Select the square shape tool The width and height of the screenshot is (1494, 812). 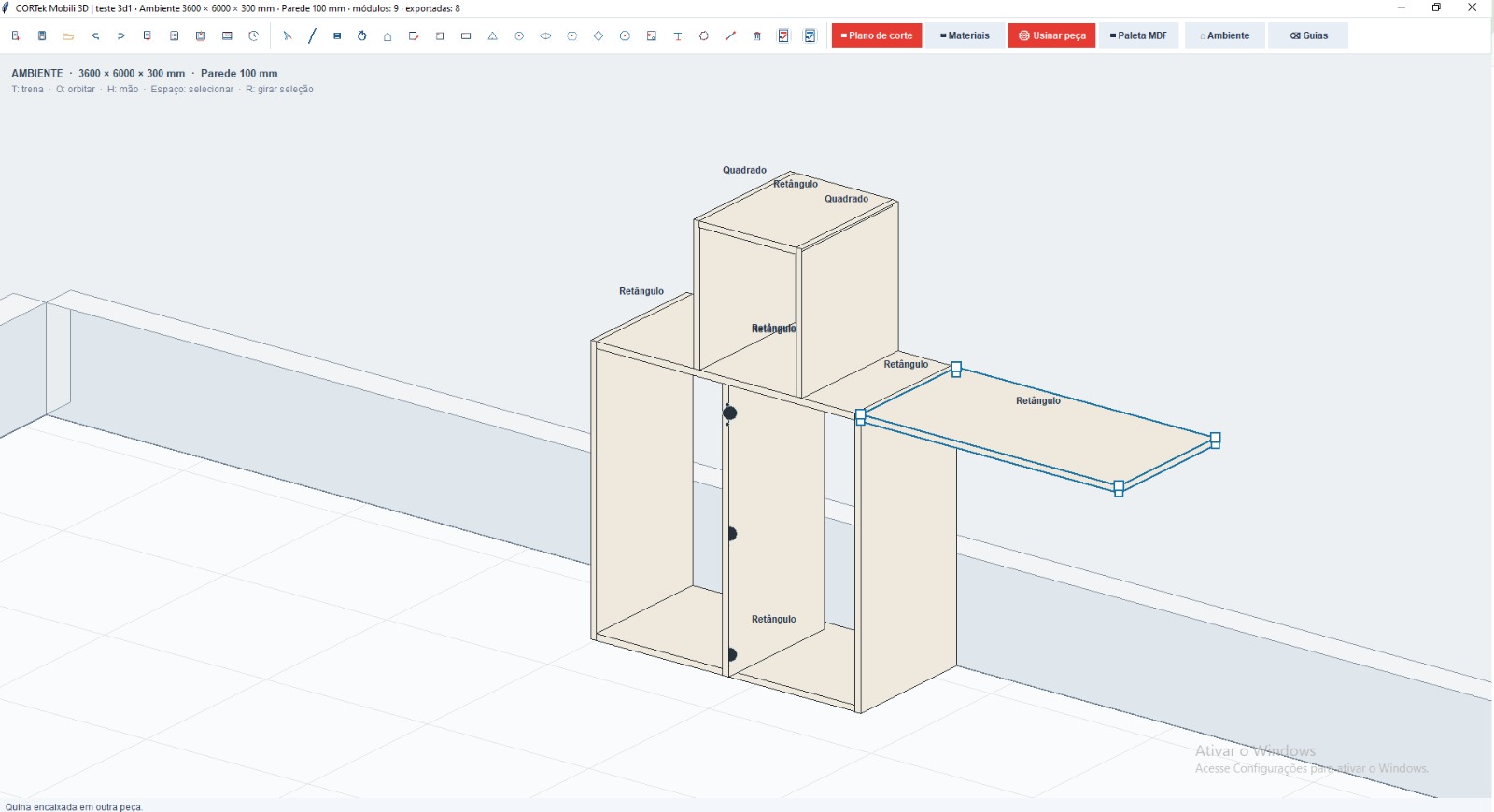(440, 35)
